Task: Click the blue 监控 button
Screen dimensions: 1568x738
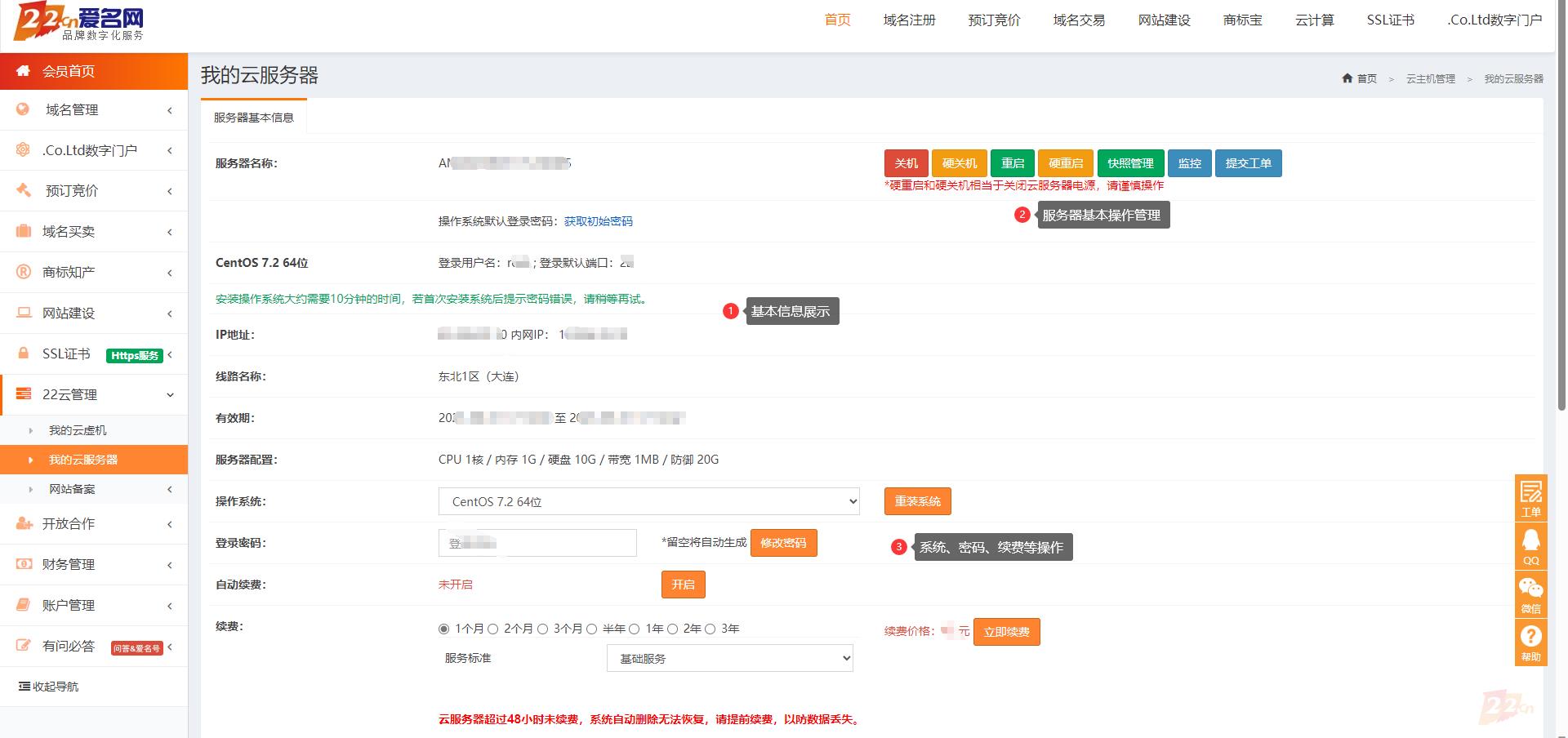Action: (1190, 163)
